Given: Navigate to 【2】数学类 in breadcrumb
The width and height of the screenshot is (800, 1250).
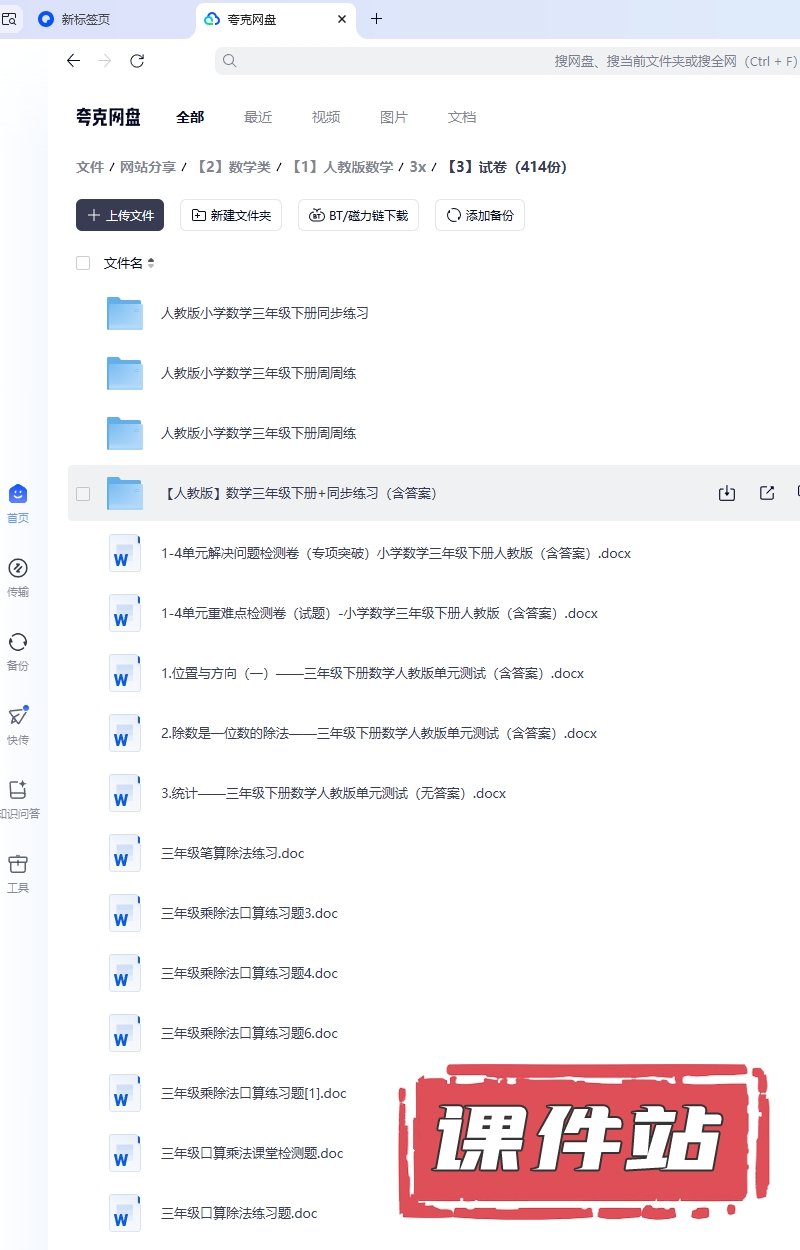Looking at the screenshot, I should click(233, 167).
